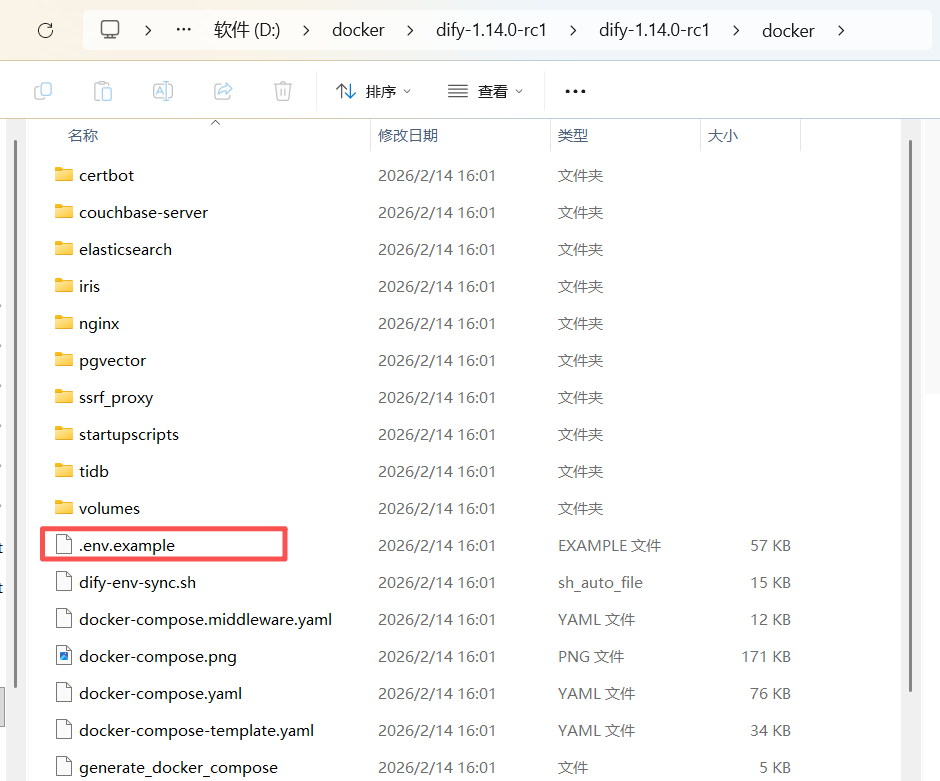Screen dimensions: 940x781
Task: Select the tidb folder icon
Action: 64,471
